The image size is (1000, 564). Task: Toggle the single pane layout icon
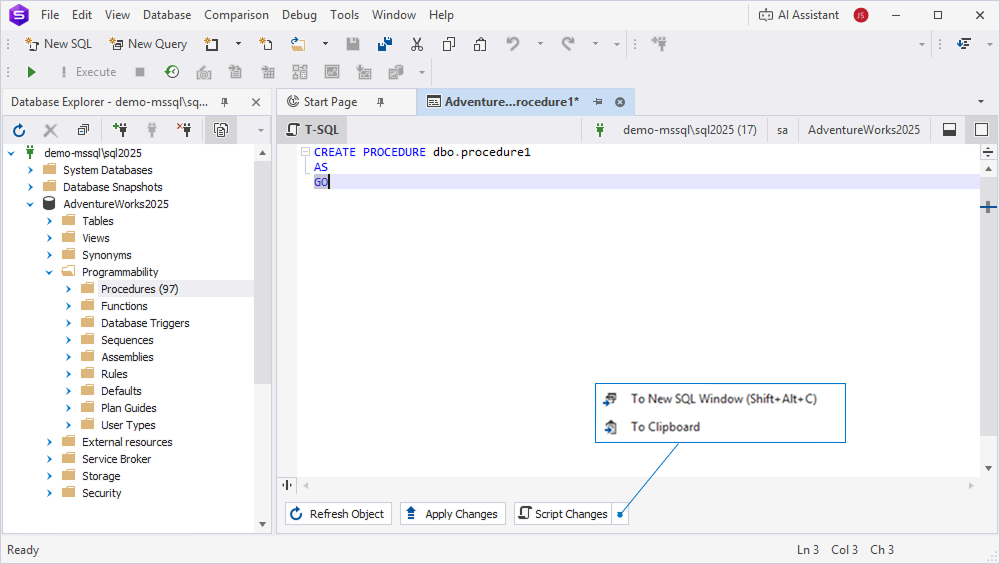[x=982, y=130]
